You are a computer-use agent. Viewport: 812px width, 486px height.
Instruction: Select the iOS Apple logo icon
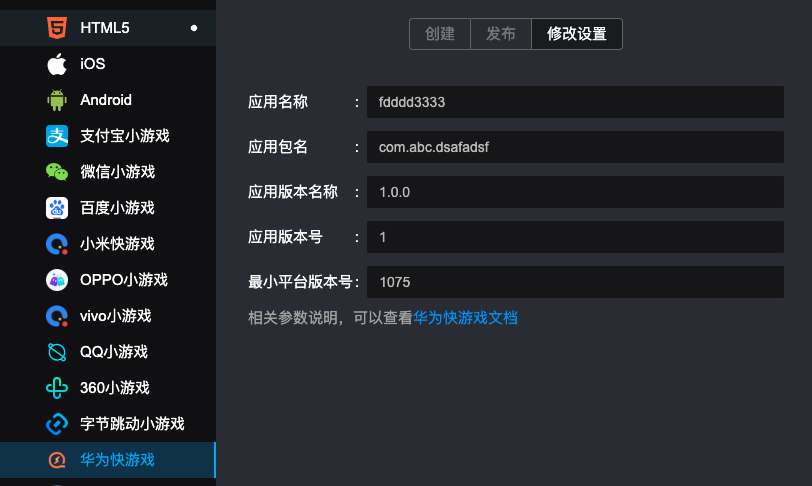57,64
